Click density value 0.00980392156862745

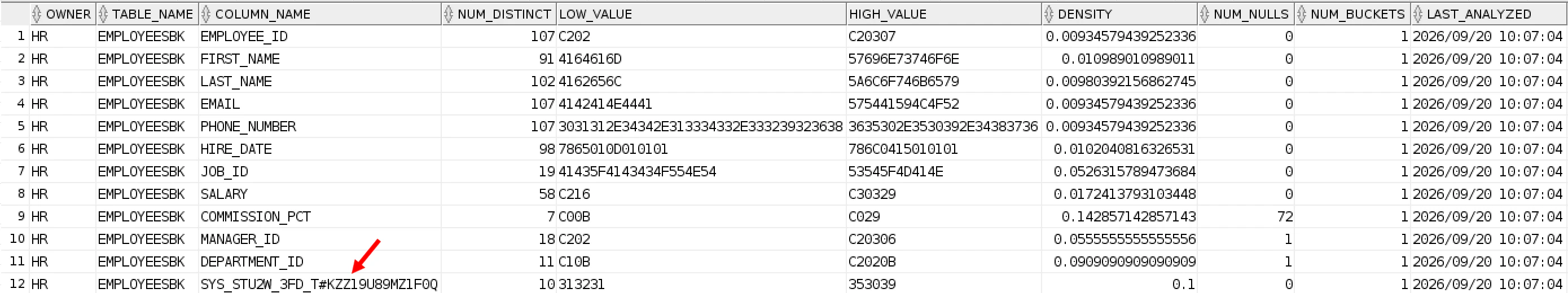[x=1121, y=82]
